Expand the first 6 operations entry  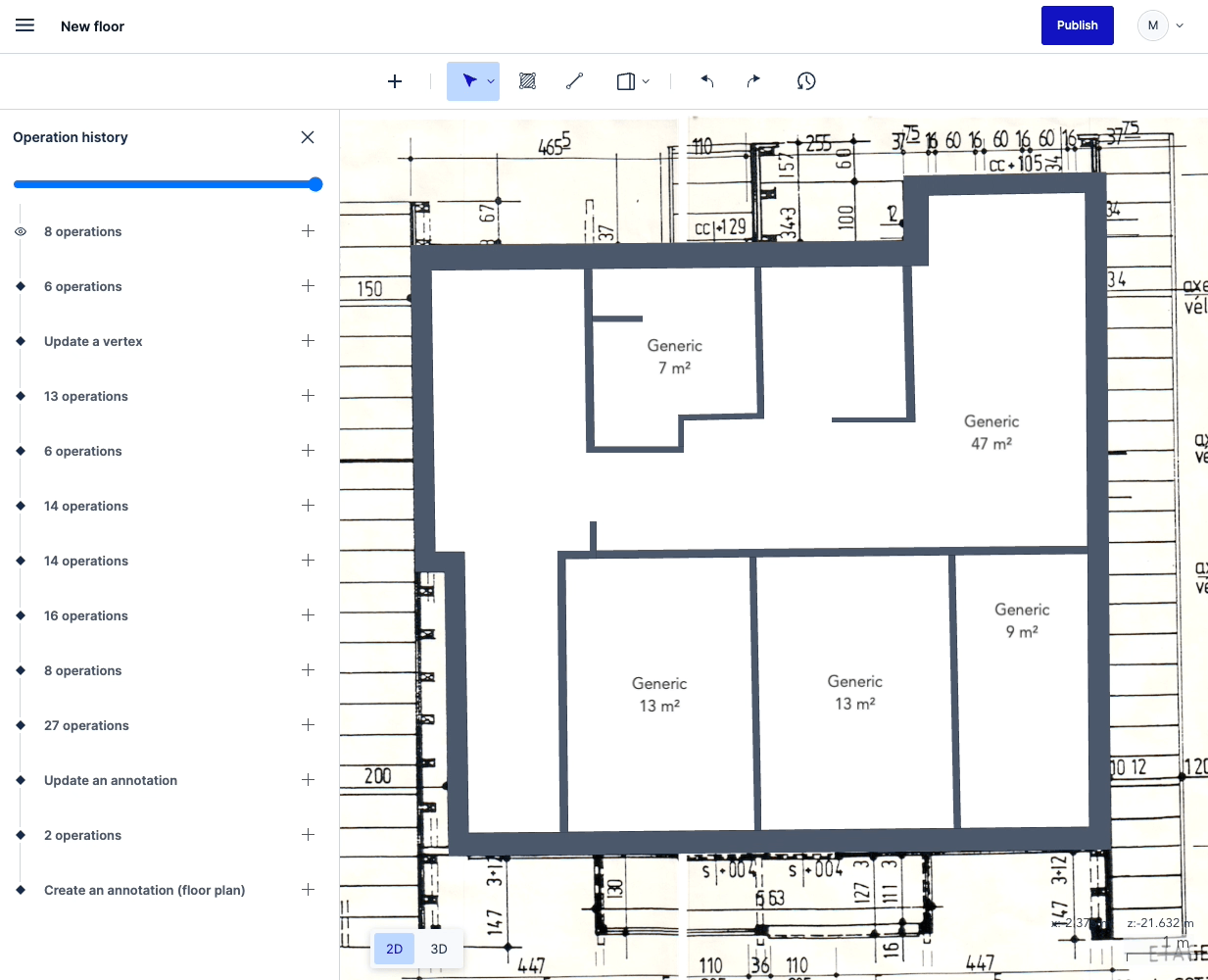308,286
